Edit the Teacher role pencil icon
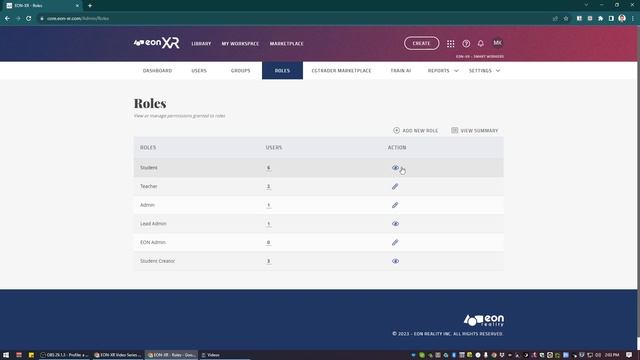The image size is (640, 360). click(x=395, y=187)
